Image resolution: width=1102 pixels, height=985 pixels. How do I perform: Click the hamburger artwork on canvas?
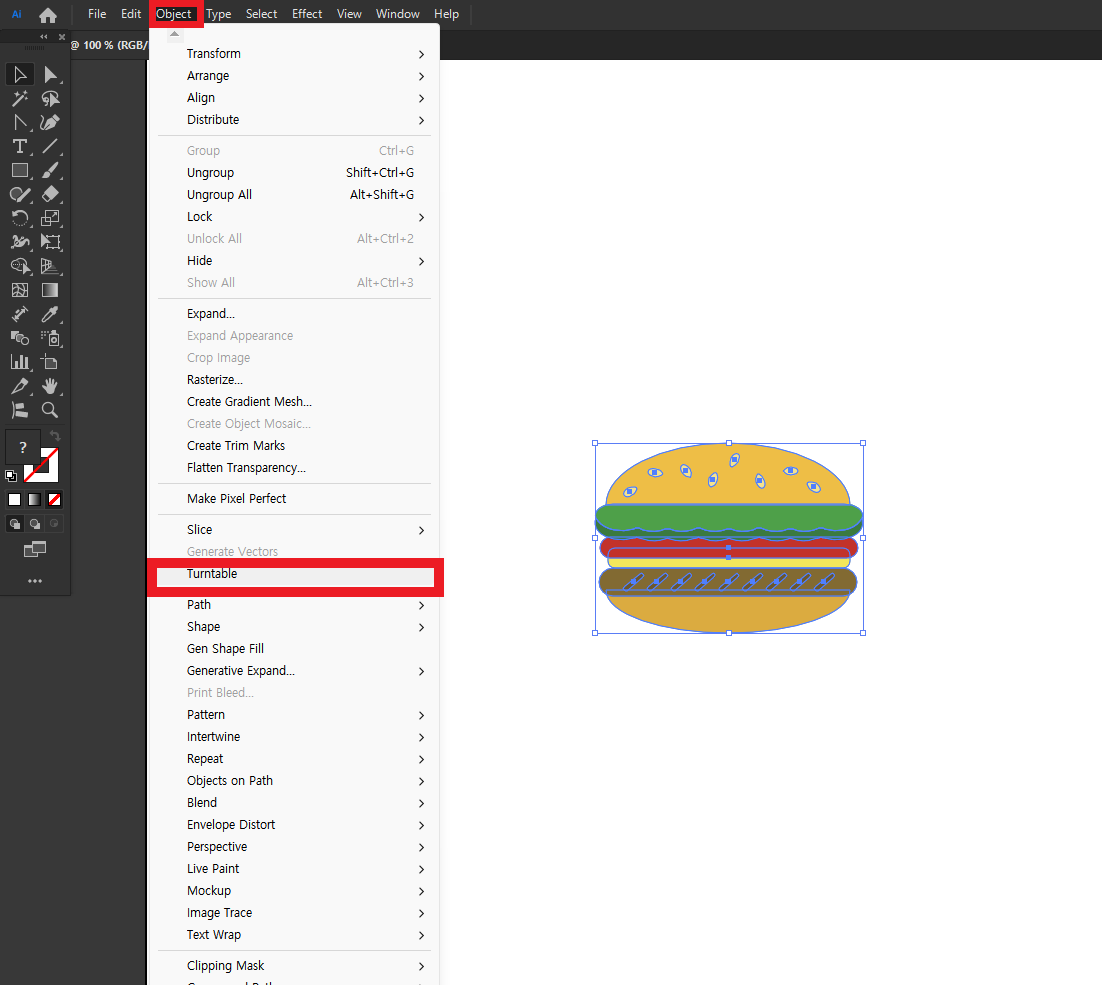click(x=729, y=538)
